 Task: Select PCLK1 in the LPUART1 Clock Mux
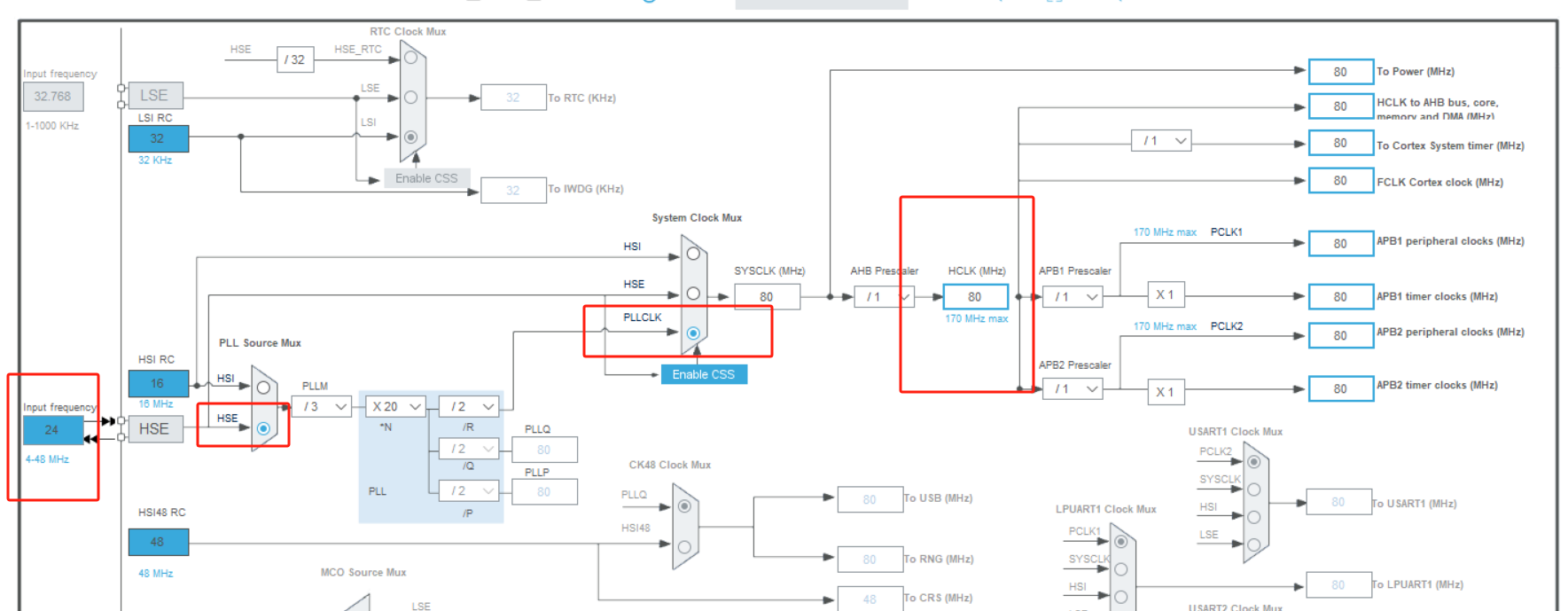[x=1121, y=542]
